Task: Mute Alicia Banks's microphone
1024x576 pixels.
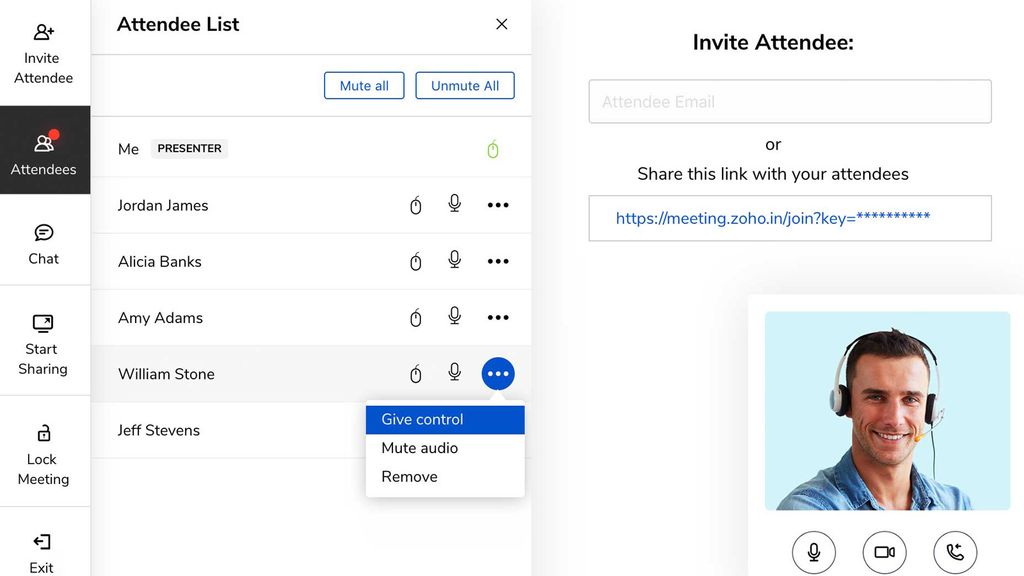Action: pos(454,261)
